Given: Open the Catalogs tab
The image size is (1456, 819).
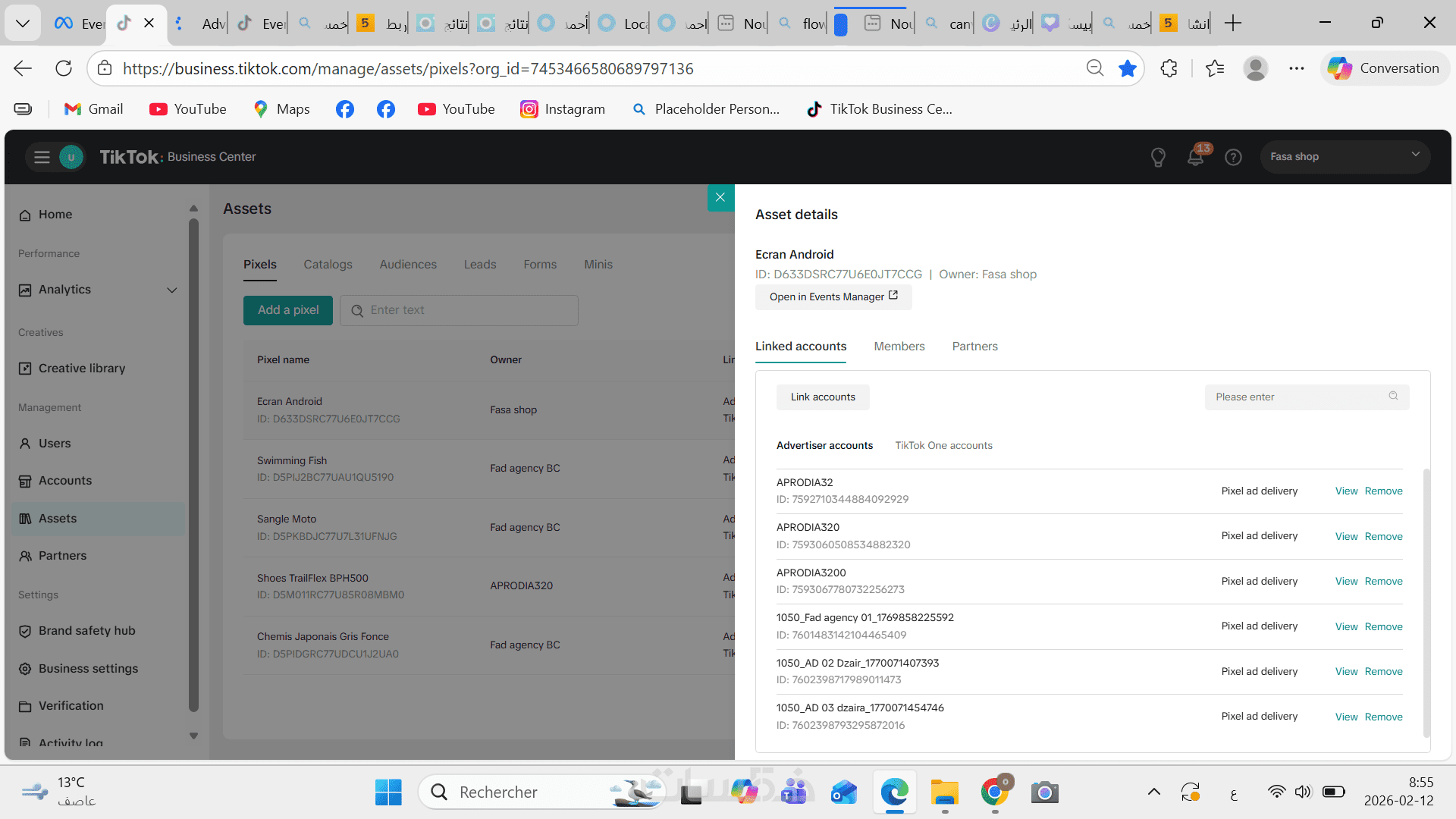Looking at the screenshot, I should (x=328, y=265).
